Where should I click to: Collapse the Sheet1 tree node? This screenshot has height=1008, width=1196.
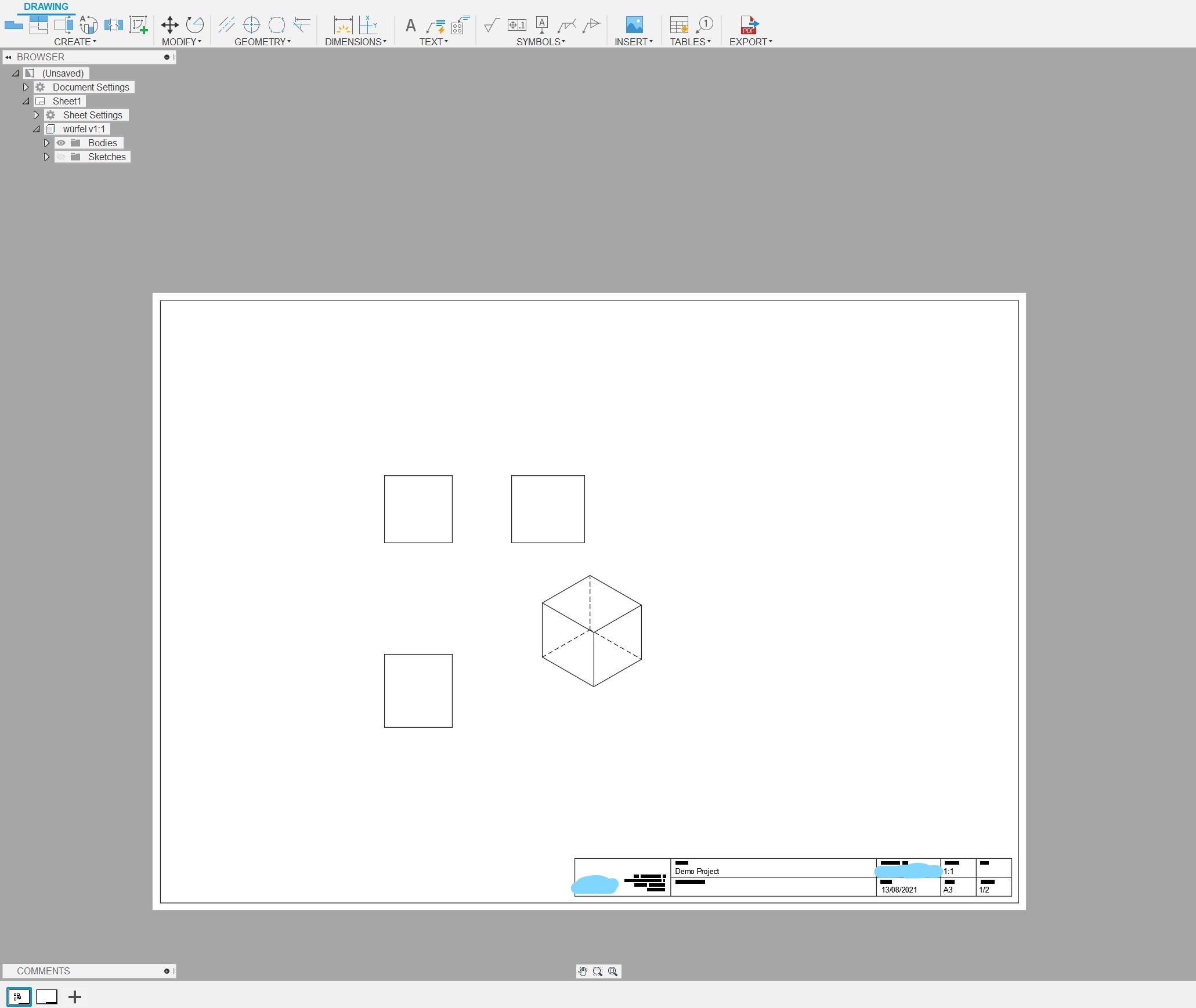click(x=26, y=101)
